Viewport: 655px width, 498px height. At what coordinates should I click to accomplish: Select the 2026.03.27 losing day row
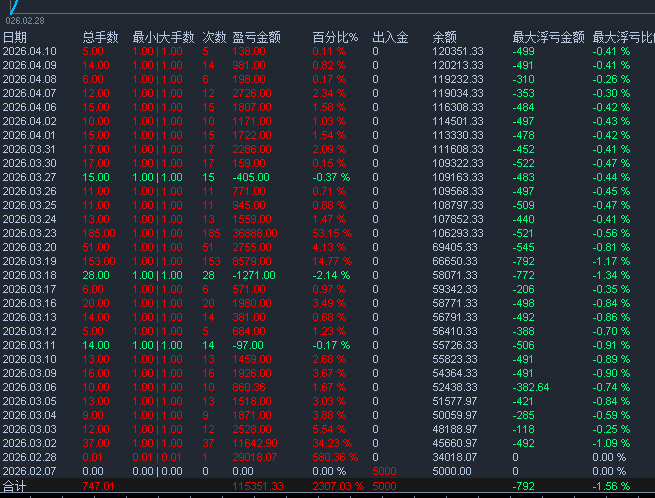(30, 177)
